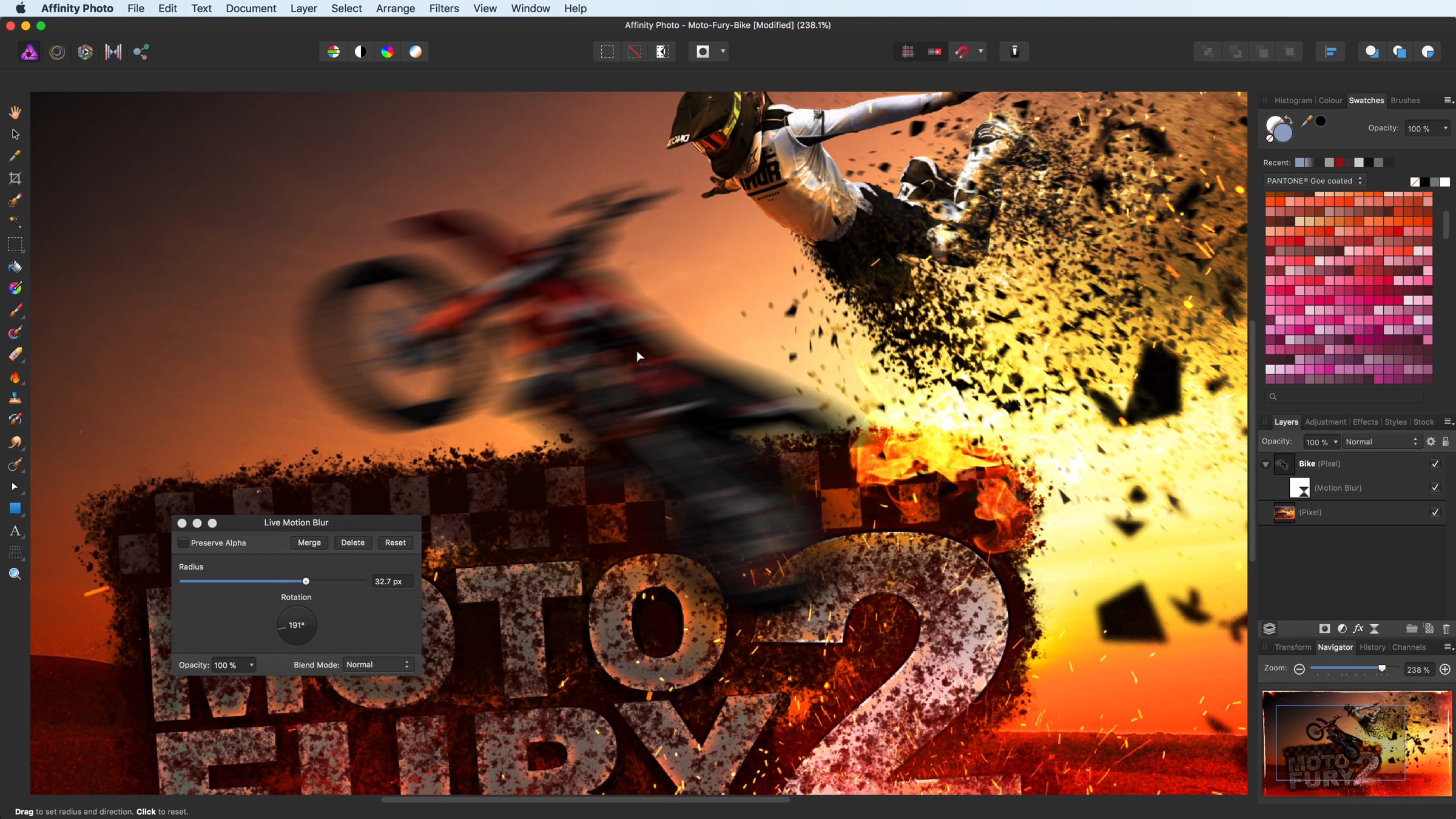The image size is (1456, 819).
Task: Switch to the Liquify Persona icon
Action: tap(57, 52)
